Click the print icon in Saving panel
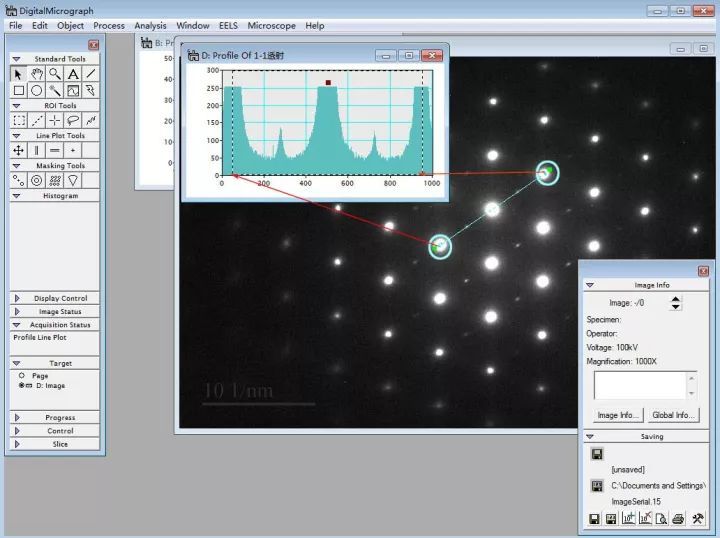 click(x=678, y=519)
